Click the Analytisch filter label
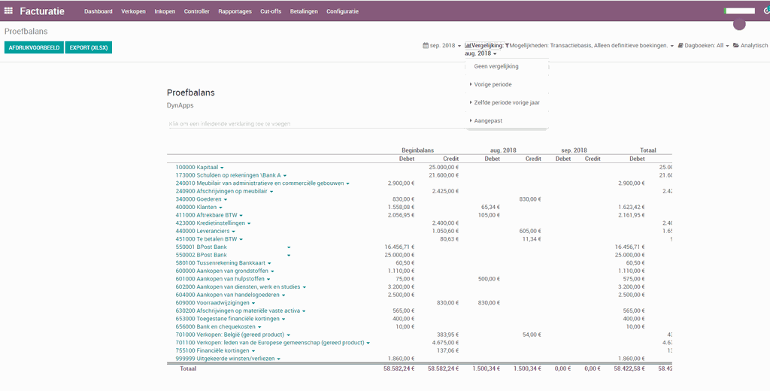Screen dimensions: 770x391 point(754,46)
